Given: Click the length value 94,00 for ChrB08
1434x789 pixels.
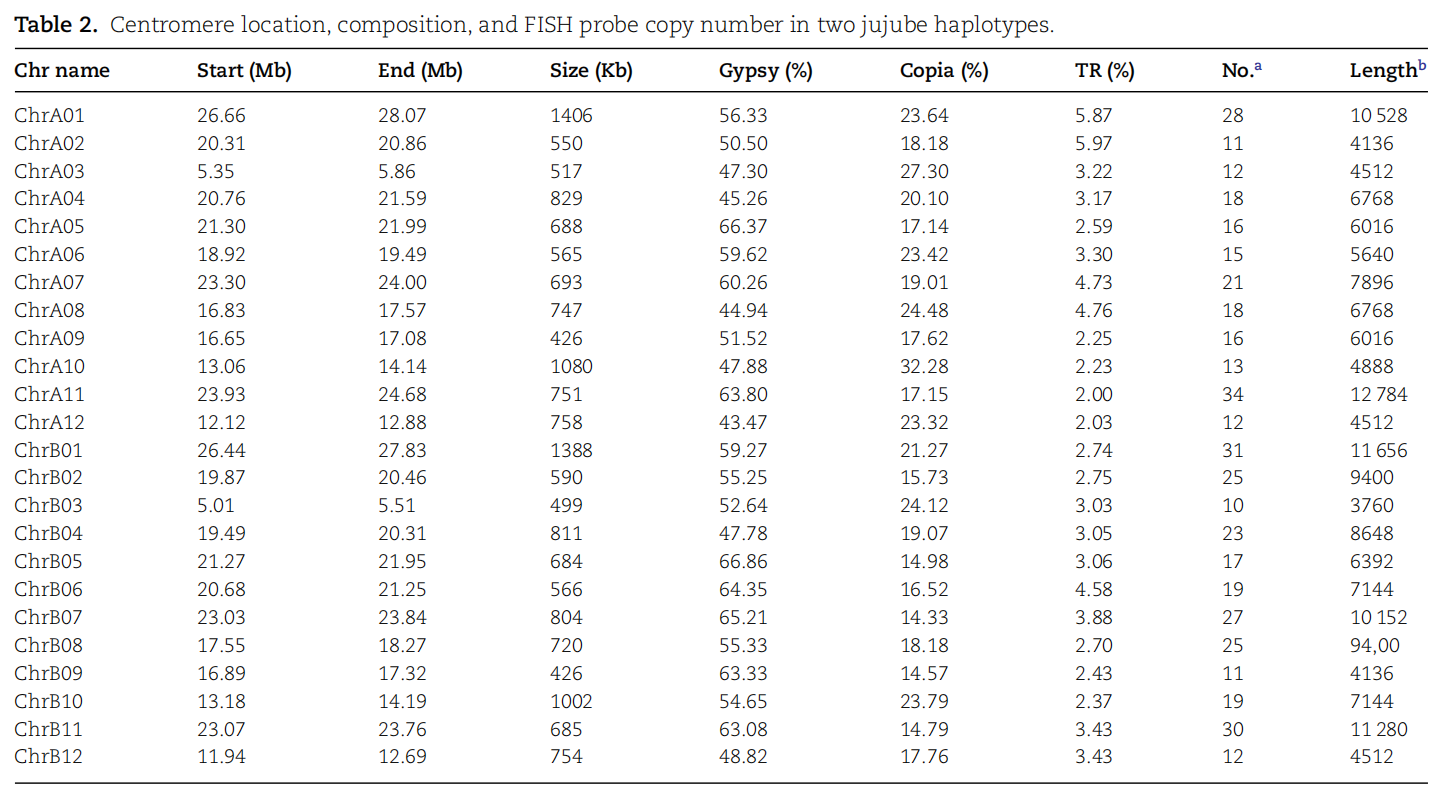Looking at the screenshot, I should (1372, 645).
